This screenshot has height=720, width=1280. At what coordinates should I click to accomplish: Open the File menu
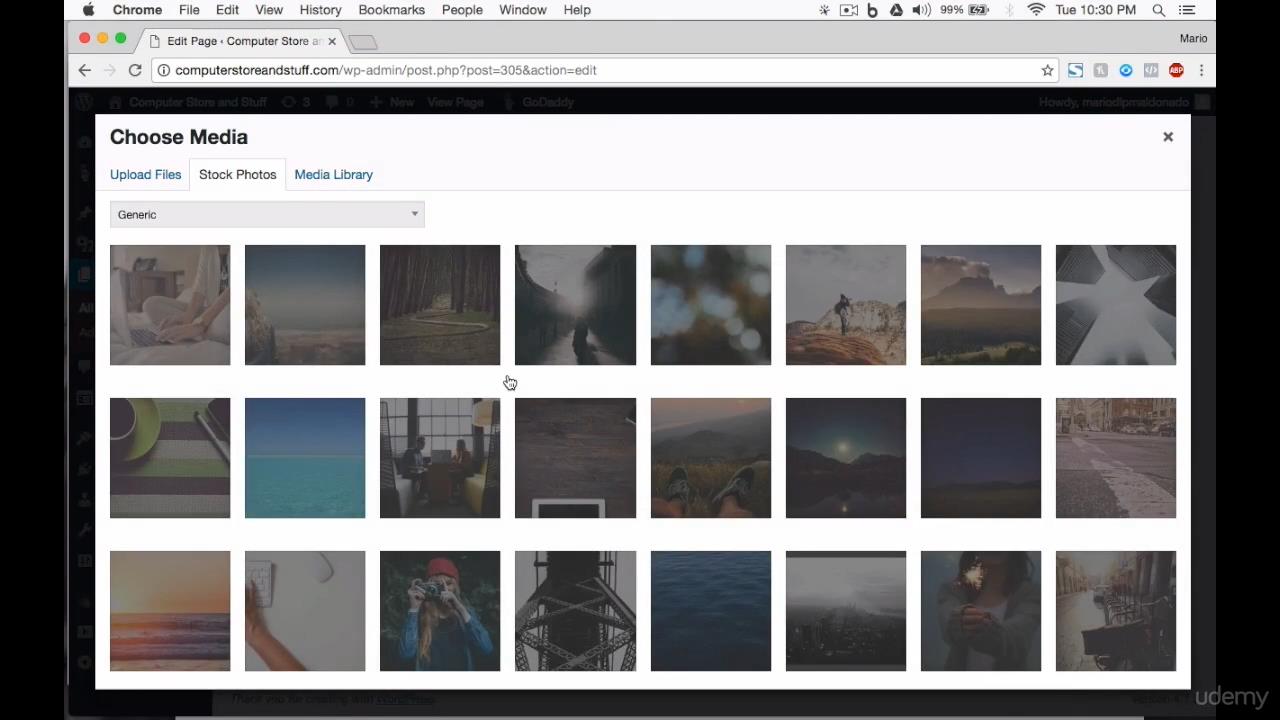click(189, 10)
